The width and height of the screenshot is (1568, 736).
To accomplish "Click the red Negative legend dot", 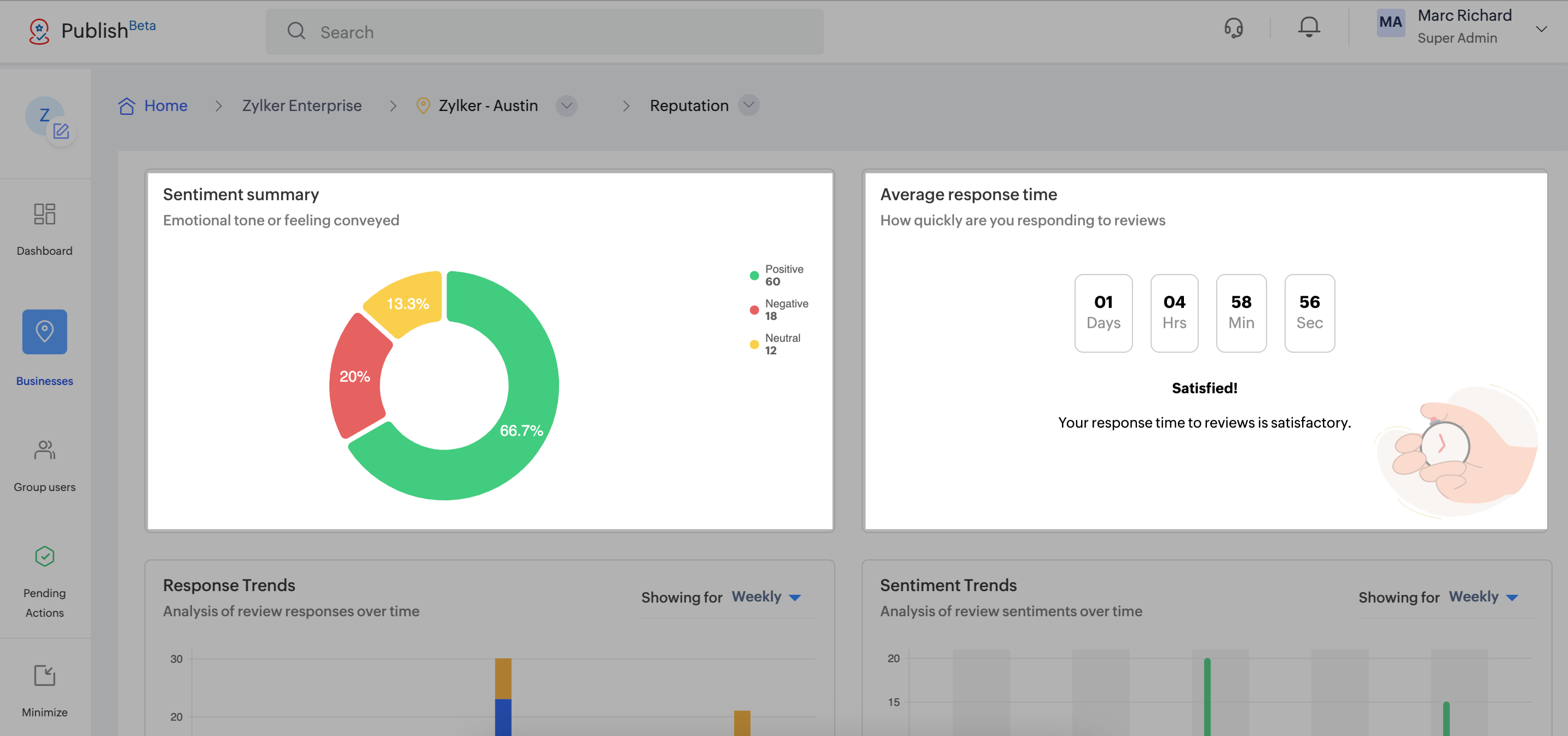I will pos(754,310).
